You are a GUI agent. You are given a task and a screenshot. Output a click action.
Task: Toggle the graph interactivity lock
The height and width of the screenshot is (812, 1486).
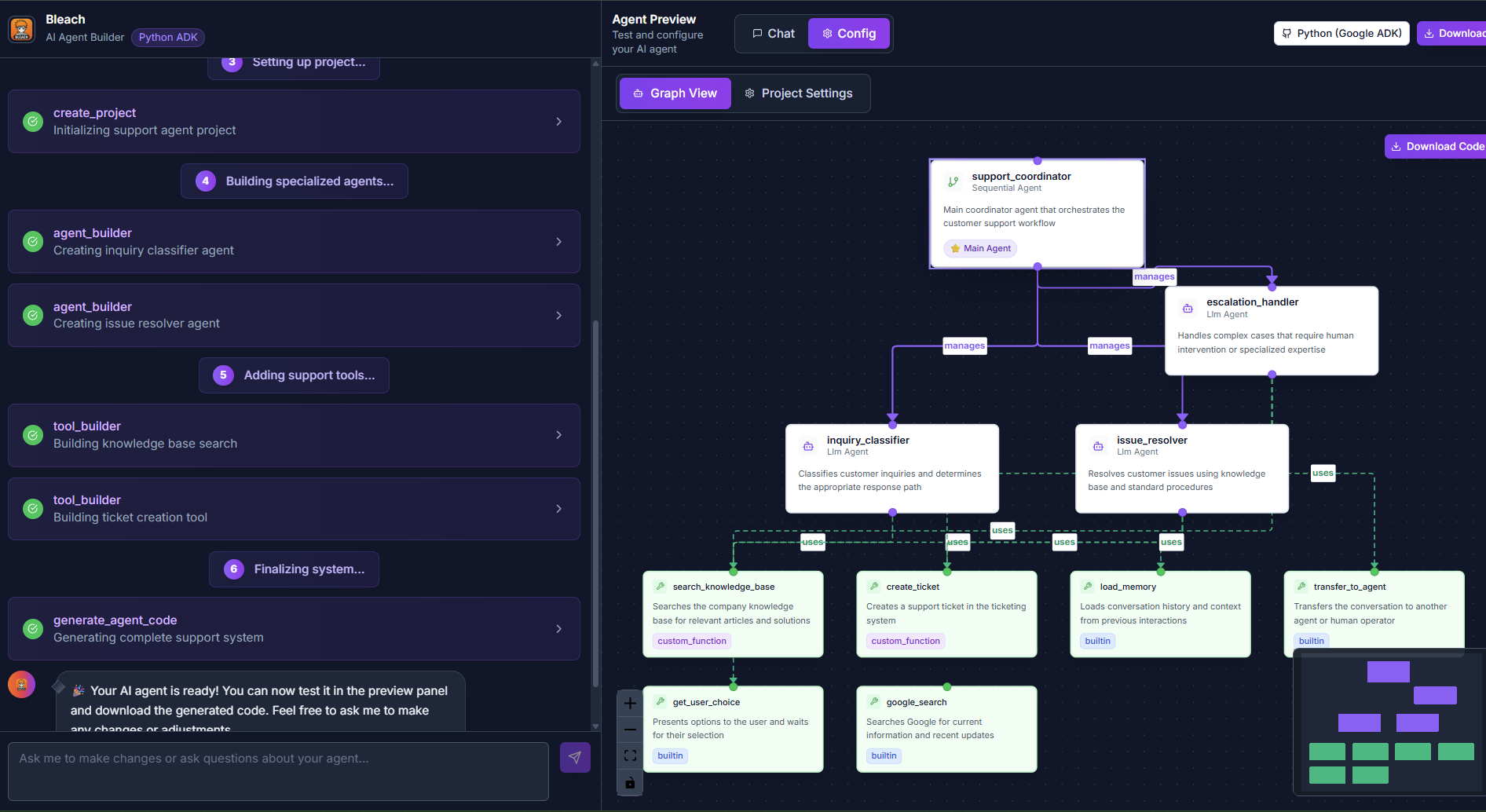pyautogui.click(x=630, y=782)
